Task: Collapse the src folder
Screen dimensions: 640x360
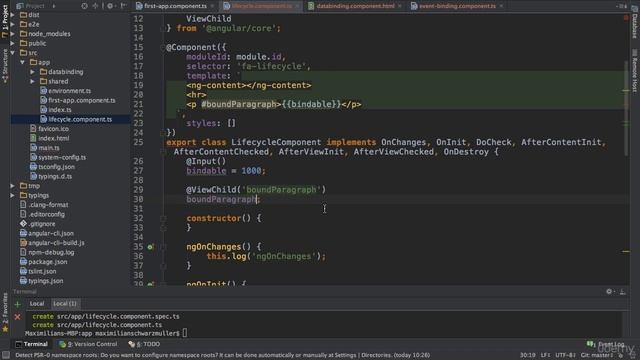Action: click(13, 53)
